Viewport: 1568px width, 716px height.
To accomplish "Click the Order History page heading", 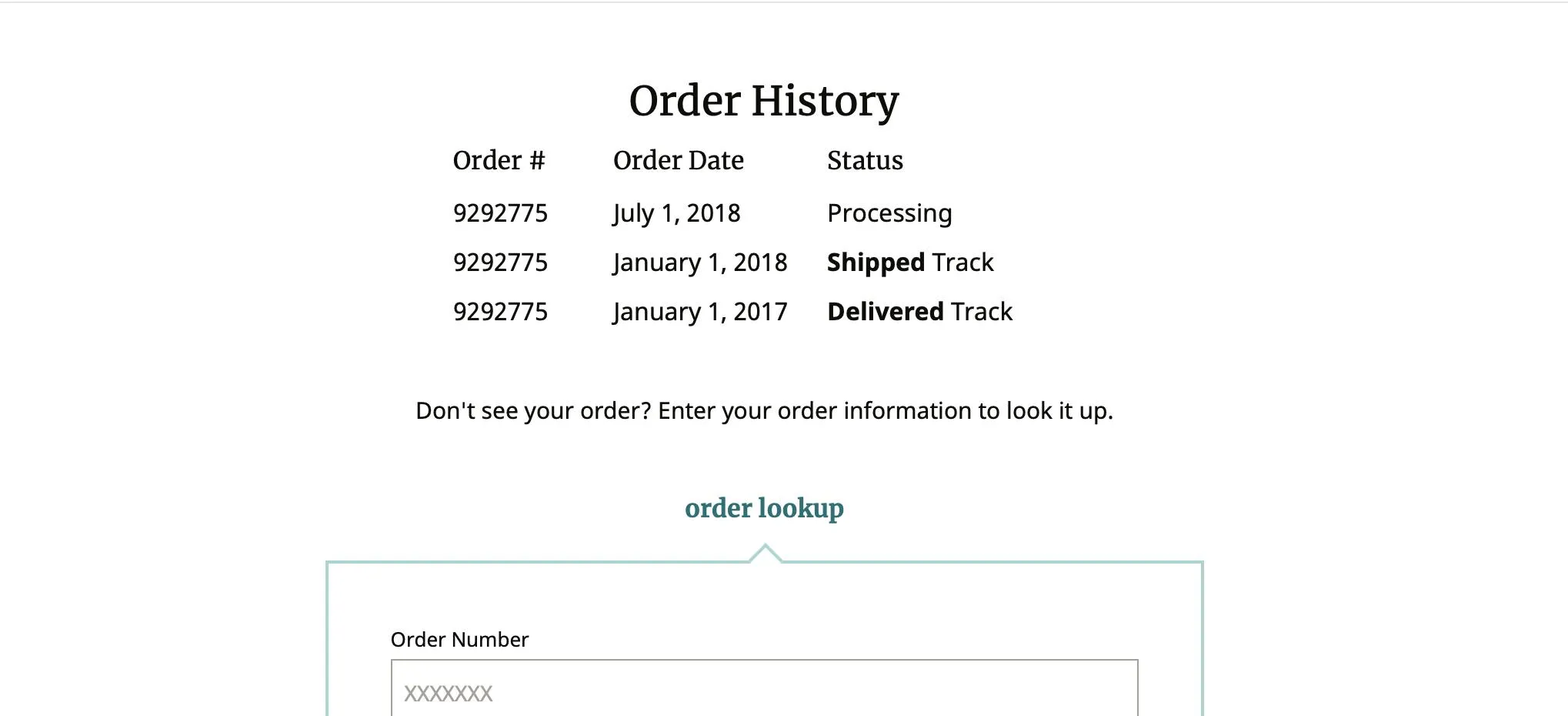I will pyautogui.click(x=764, y=101).
